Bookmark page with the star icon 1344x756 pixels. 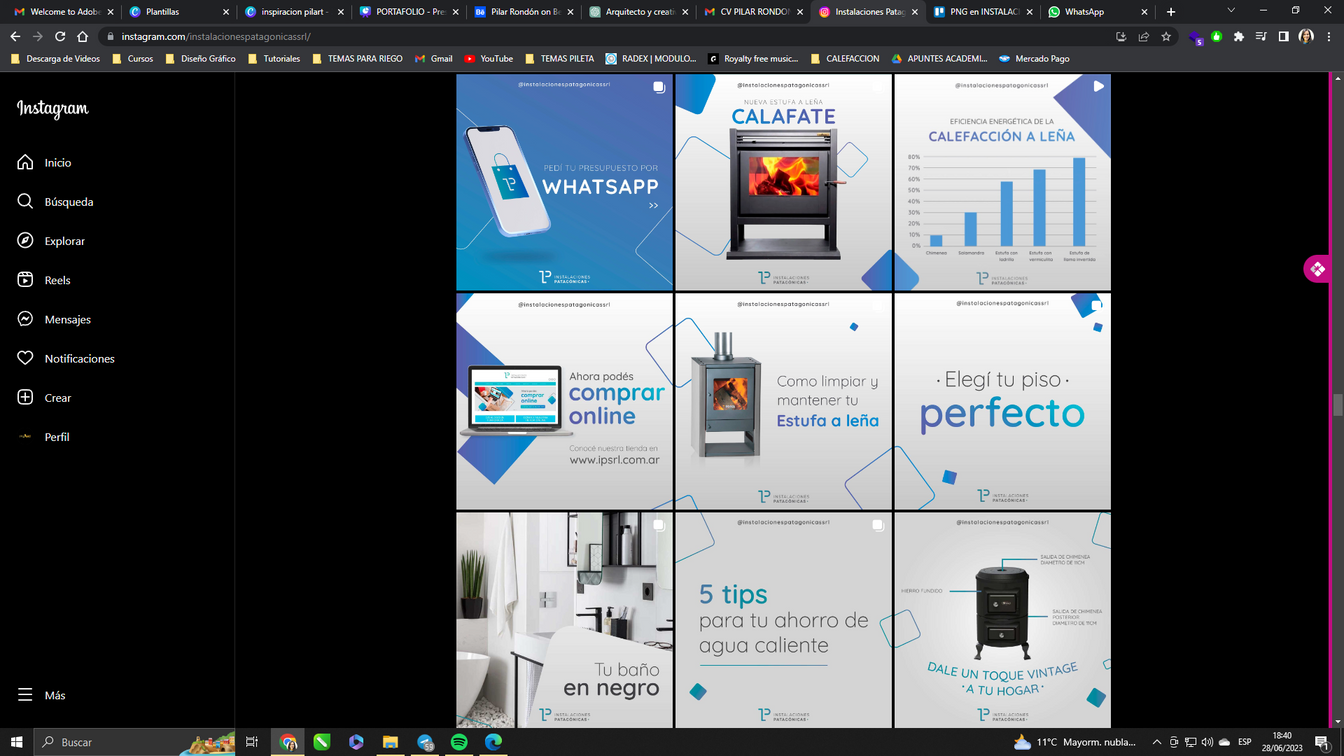point(1166,36)
